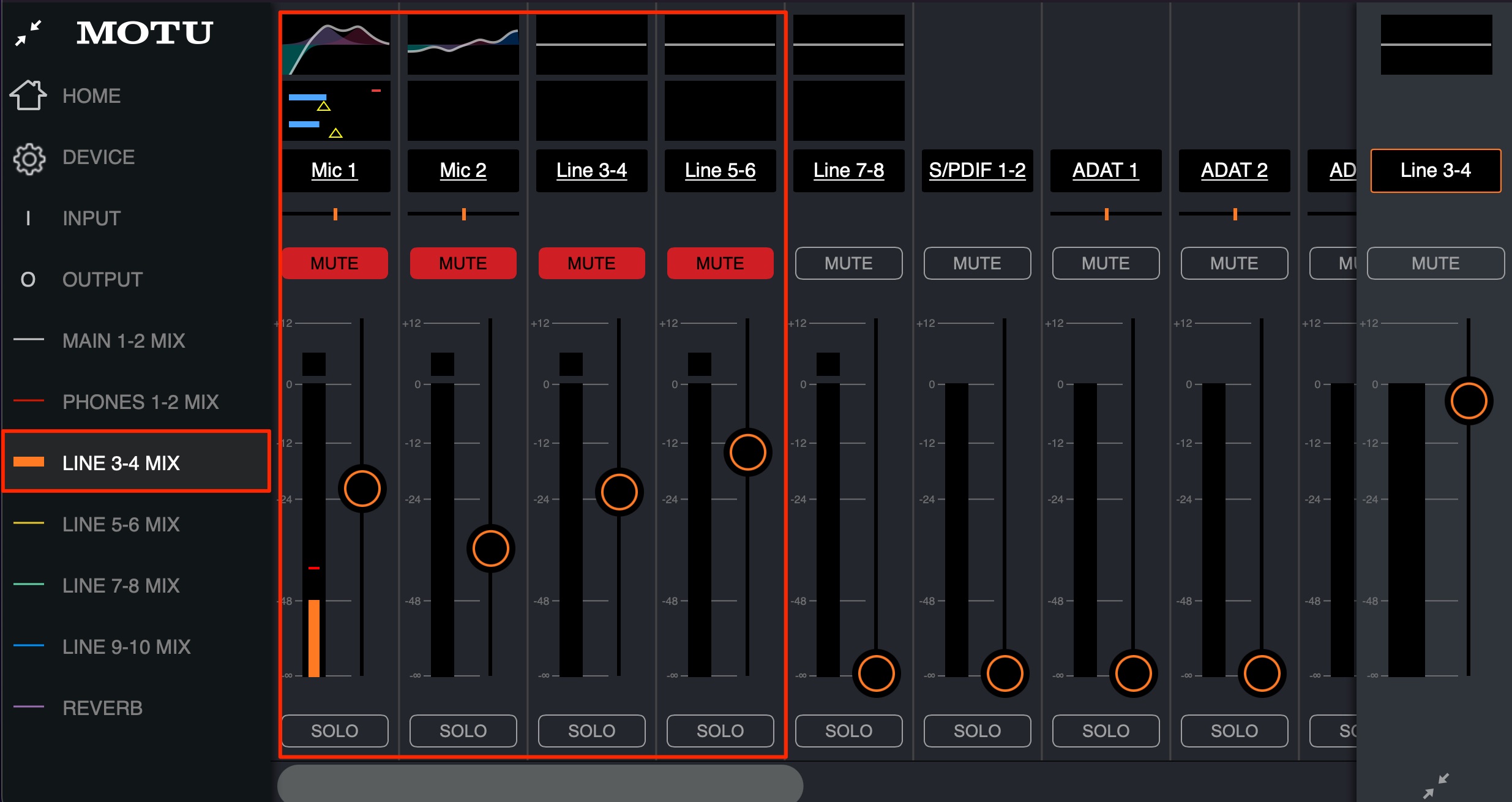Viewport: 1512px width, 802px height.
Task: Open the Mic 1 EQ curve thumbnail
Action: click(336, 45)
